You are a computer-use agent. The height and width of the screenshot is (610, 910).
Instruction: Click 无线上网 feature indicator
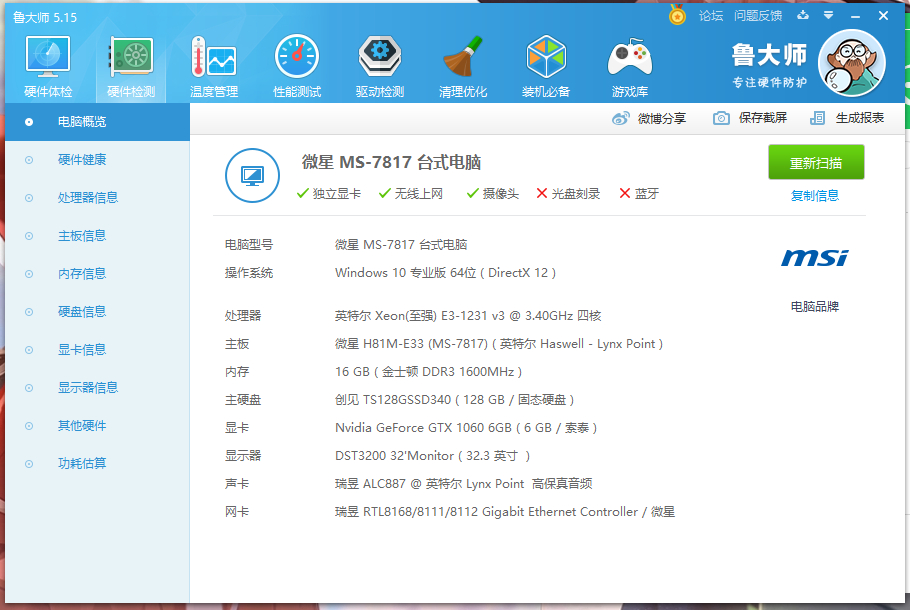[x=411, y=194]
